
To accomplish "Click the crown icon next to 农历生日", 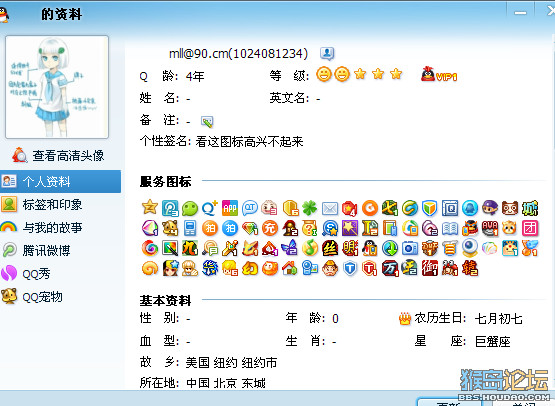I will (x=405, y=319).
